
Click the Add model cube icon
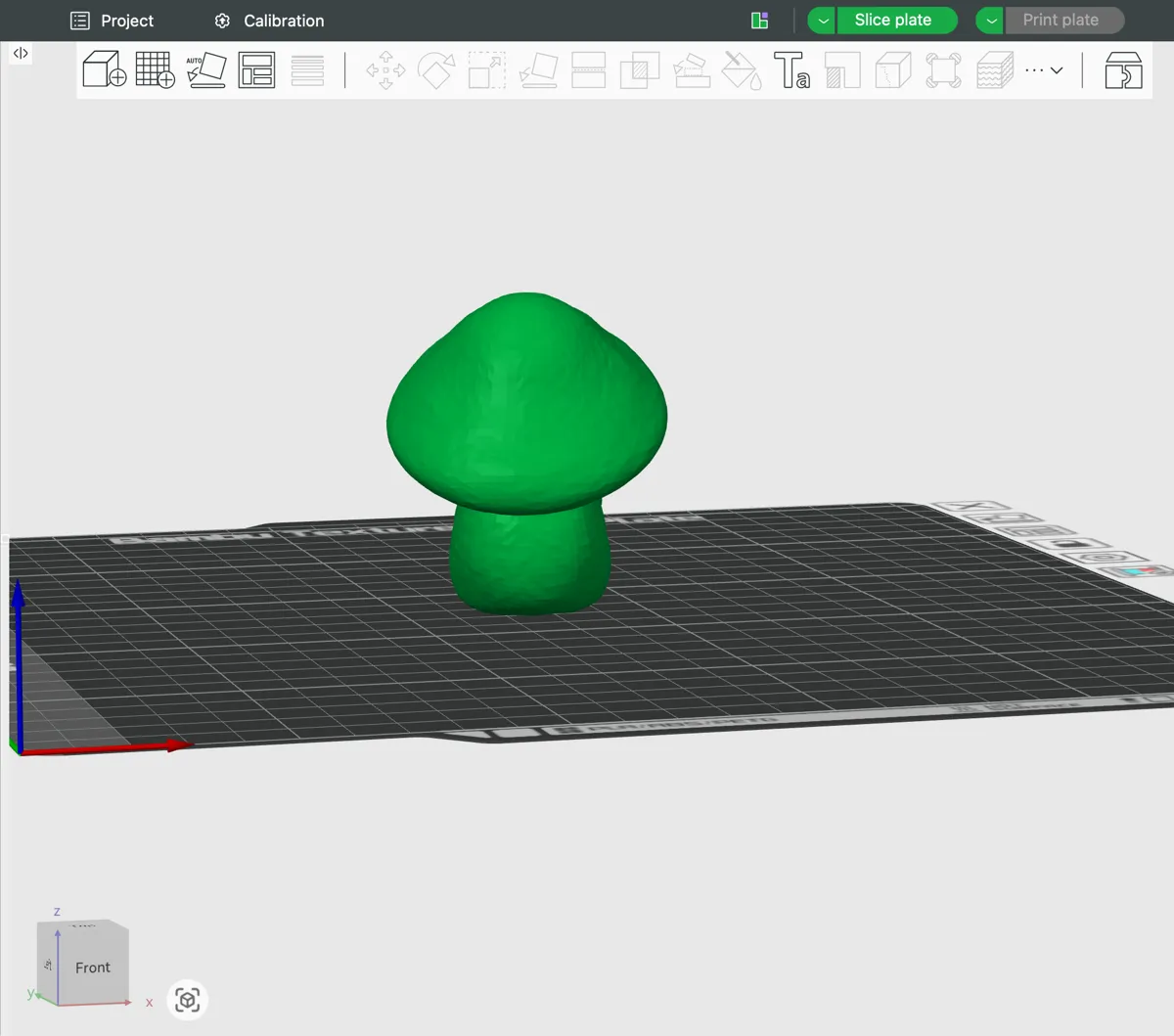[105, 69]
